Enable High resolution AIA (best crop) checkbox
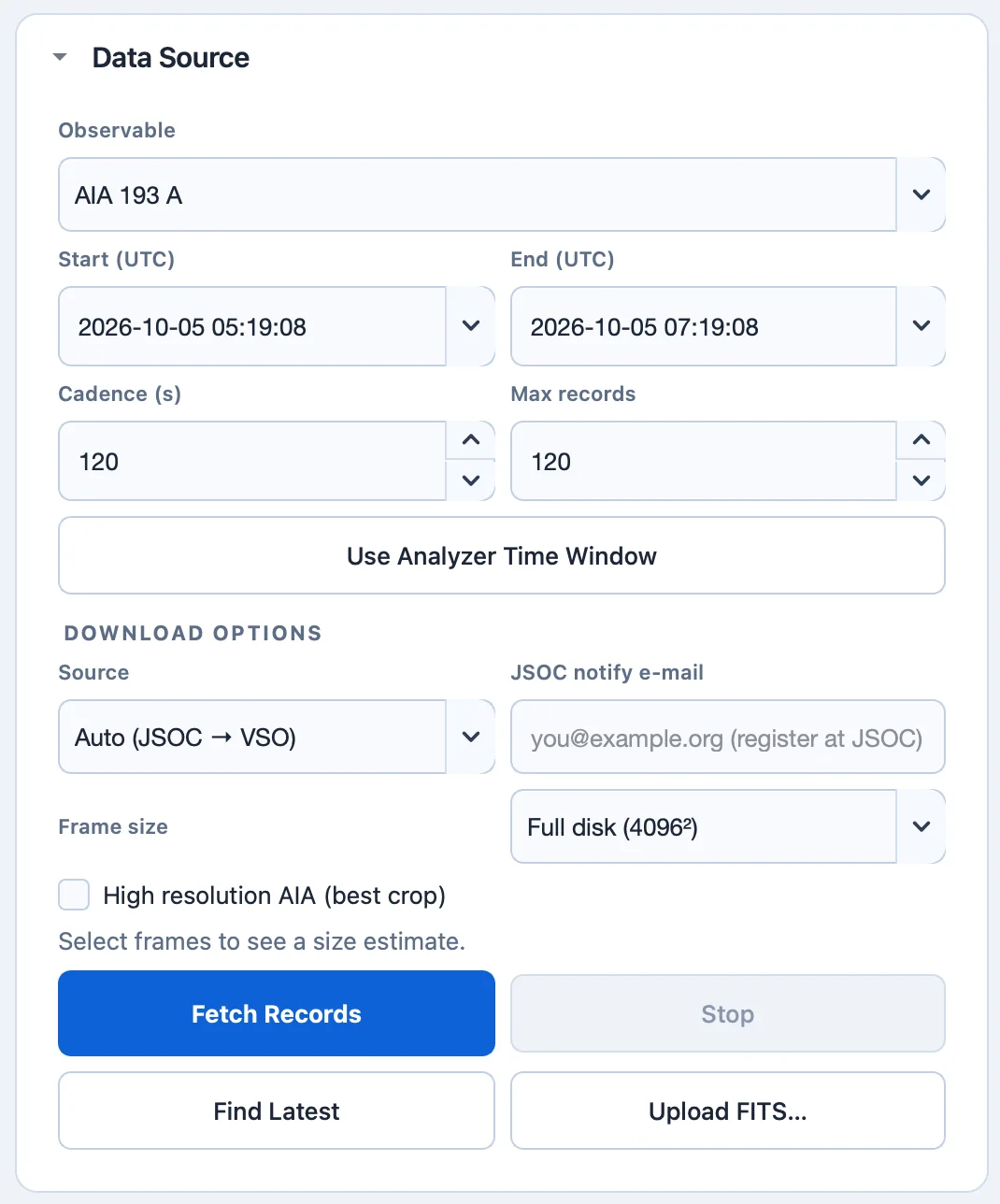 click(x=74, y=895)
